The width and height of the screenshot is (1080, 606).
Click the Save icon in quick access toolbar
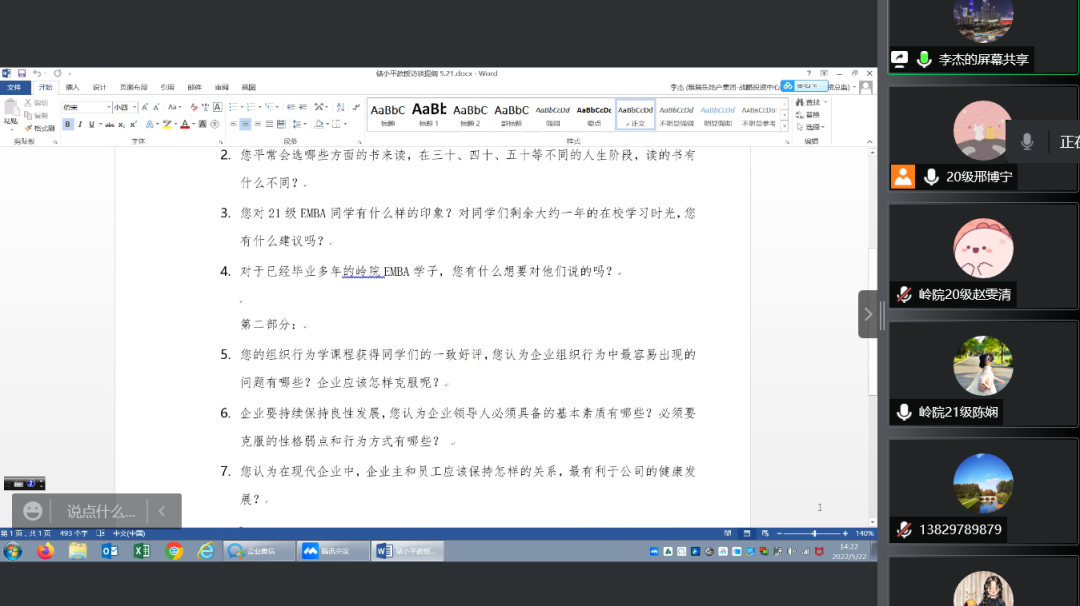21,73
